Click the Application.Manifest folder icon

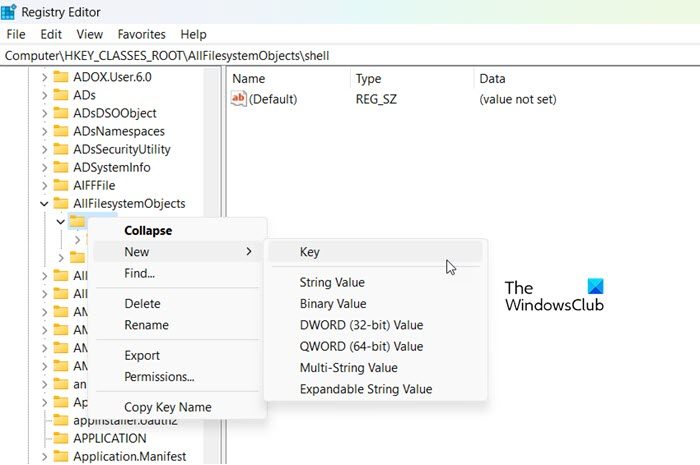click(61, 456)
